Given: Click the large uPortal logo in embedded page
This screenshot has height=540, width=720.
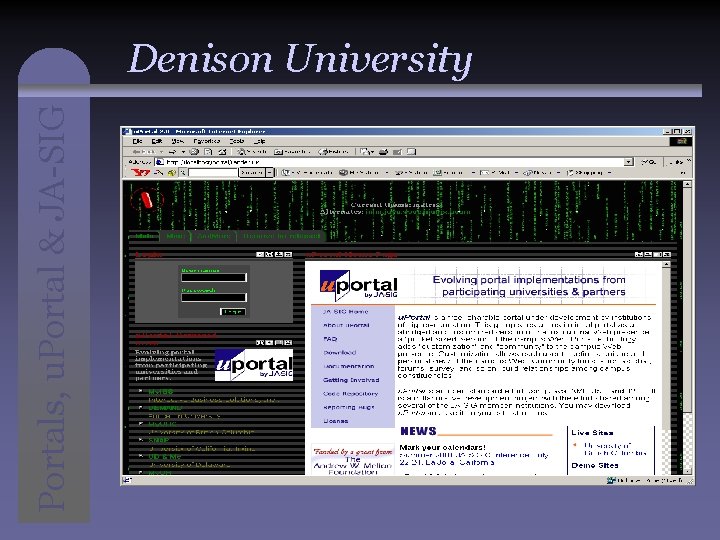Looking at the screenshot, I should point(358,285).
